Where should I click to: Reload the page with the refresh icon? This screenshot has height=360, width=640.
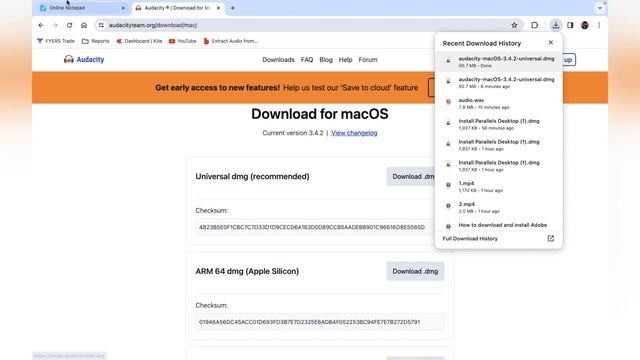tap(69, 25)
